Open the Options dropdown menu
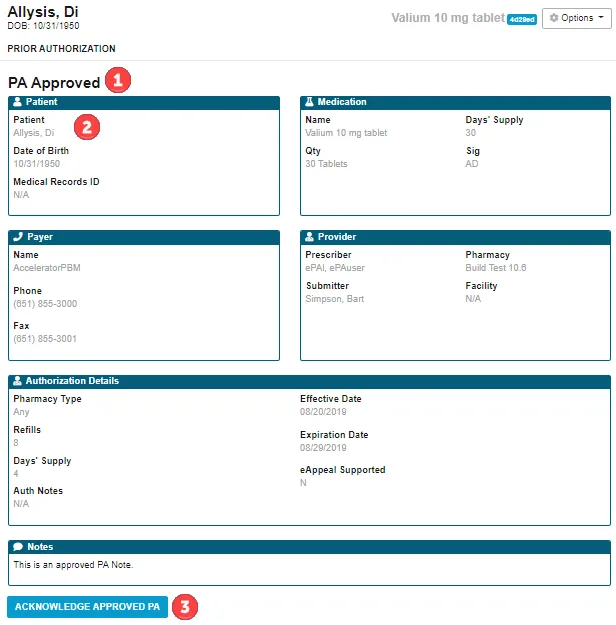The image size is (616, 625). [x=577, y=18]
